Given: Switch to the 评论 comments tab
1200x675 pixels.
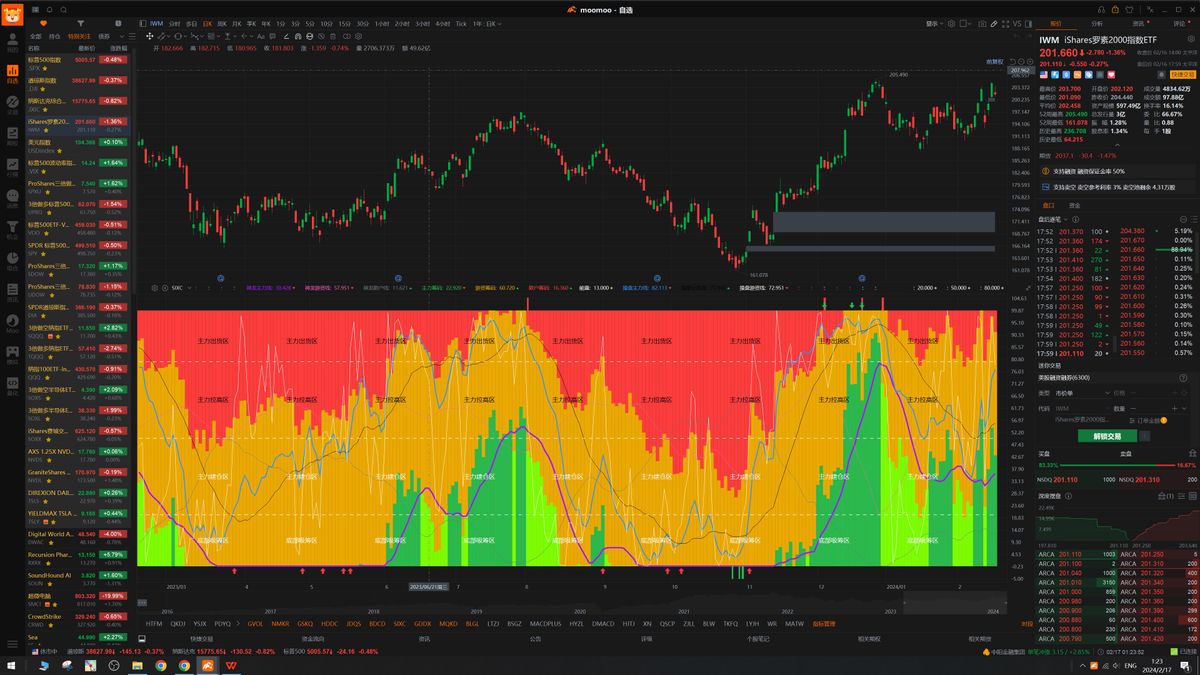Looking at the screenshot, I should (1178, 22).
